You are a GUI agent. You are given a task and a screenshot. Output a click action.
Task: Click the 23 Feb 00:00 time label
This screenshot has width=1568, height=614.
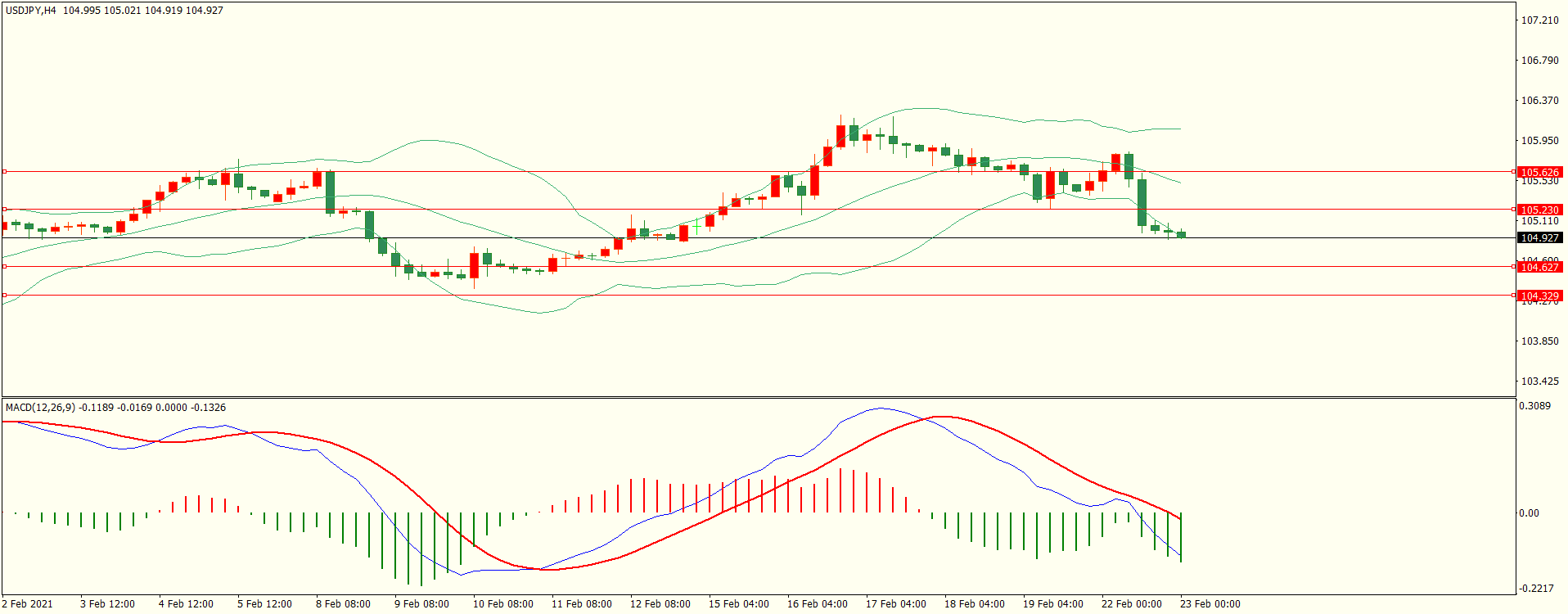[1210, 604]
